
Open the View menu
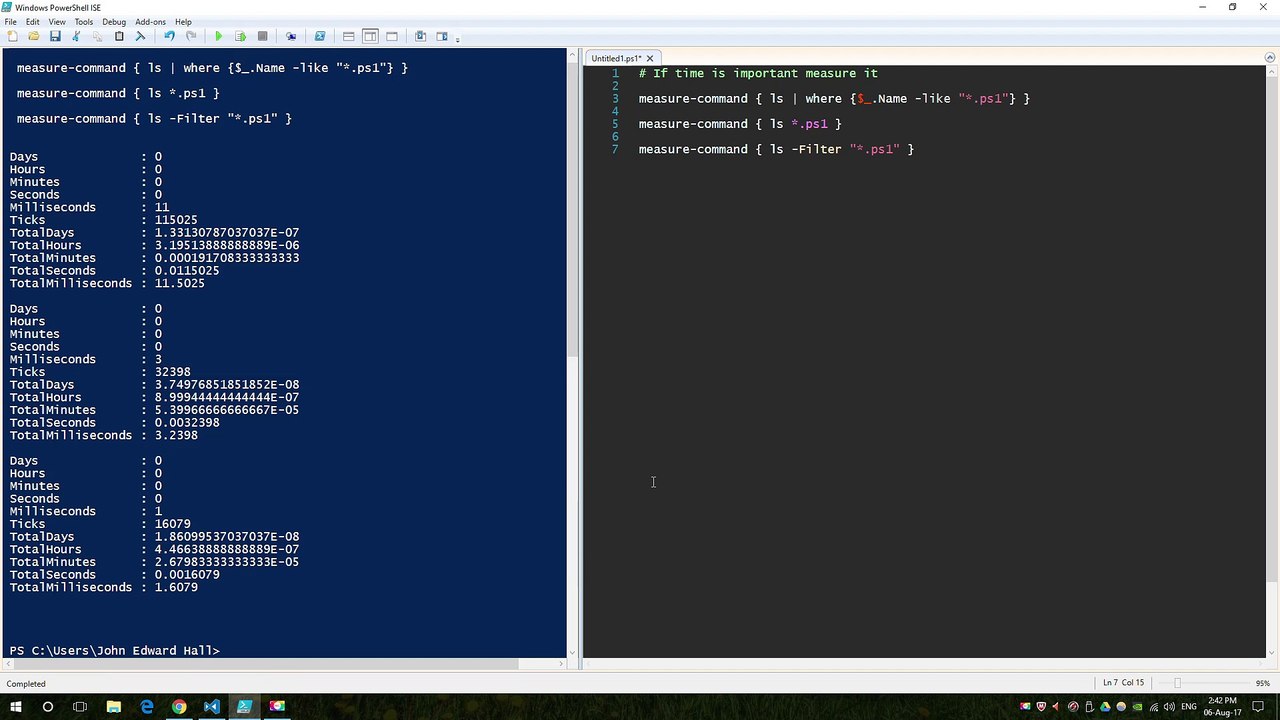click(x=57, y=21)
